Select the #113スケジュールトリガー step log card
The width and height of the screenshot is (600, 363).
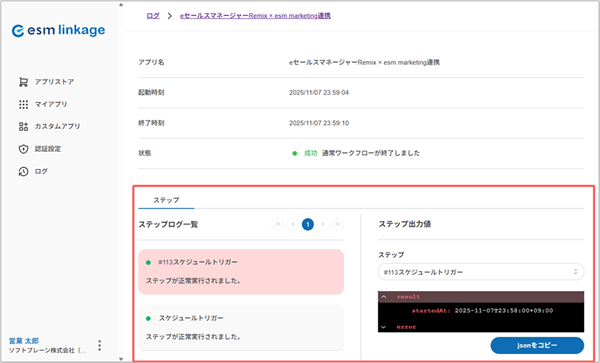pyautogui.click(x=241, y=272)
